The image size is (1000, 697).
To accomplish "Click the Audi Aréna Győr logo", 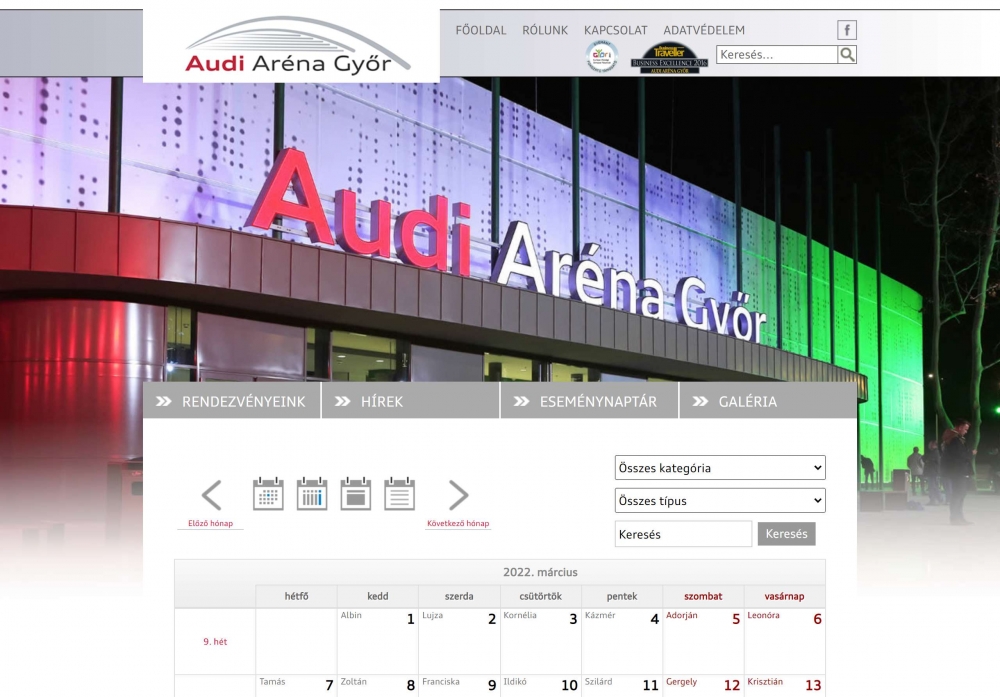I will (x=291, y=45).
